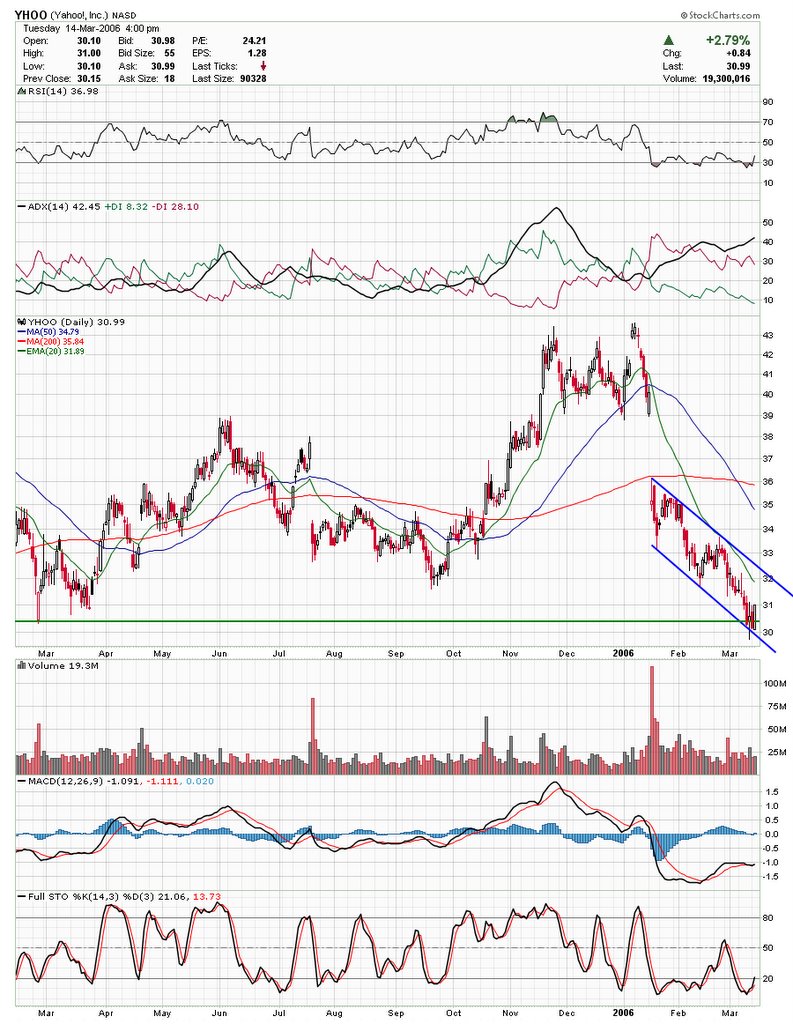This screenshot has height=1024, width=793.
Task: Click the date Tuesday 14-Mar-2006 4:00 pm
Action: 91,28
